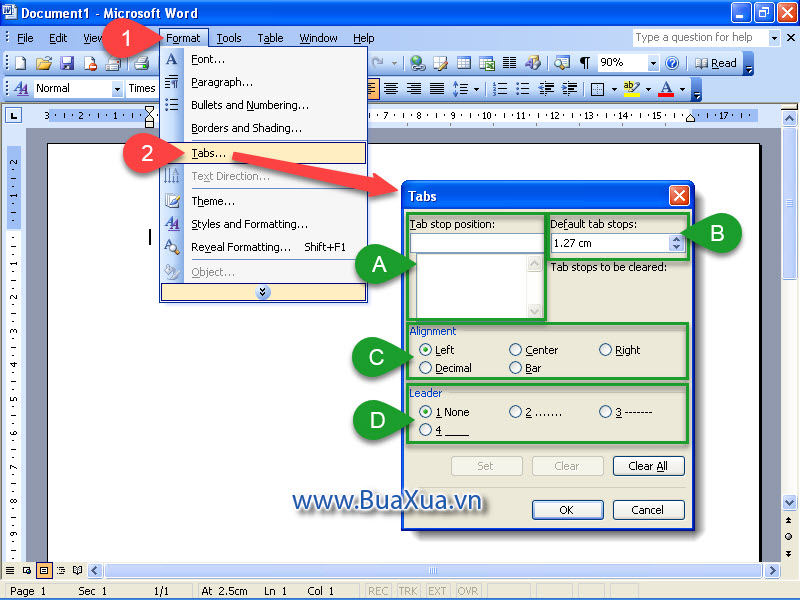Select underline leader option 4
The height and width of the screenshot is (600, 800).
click(425, 430)
